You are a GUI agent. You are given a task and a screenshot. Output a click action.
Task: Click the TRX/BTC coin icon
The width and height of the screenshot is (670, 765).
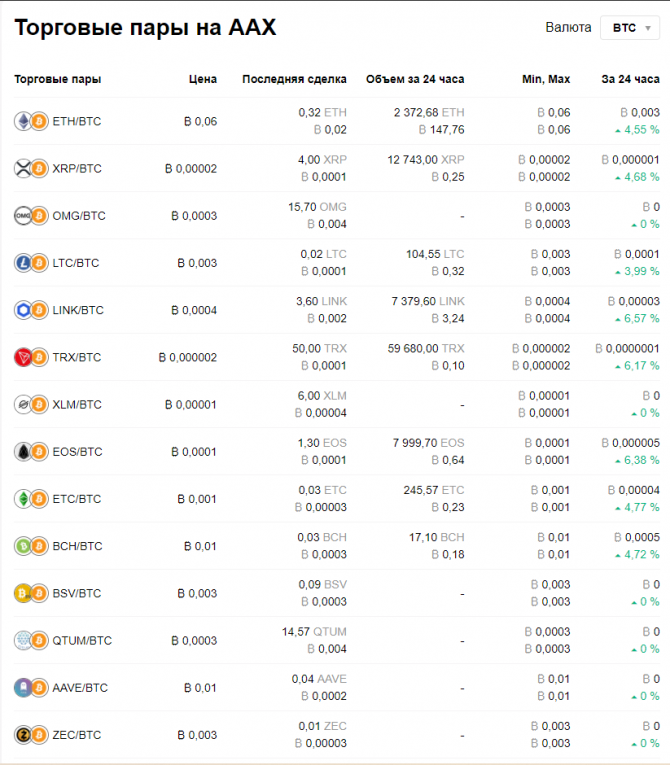coord(31,357)
